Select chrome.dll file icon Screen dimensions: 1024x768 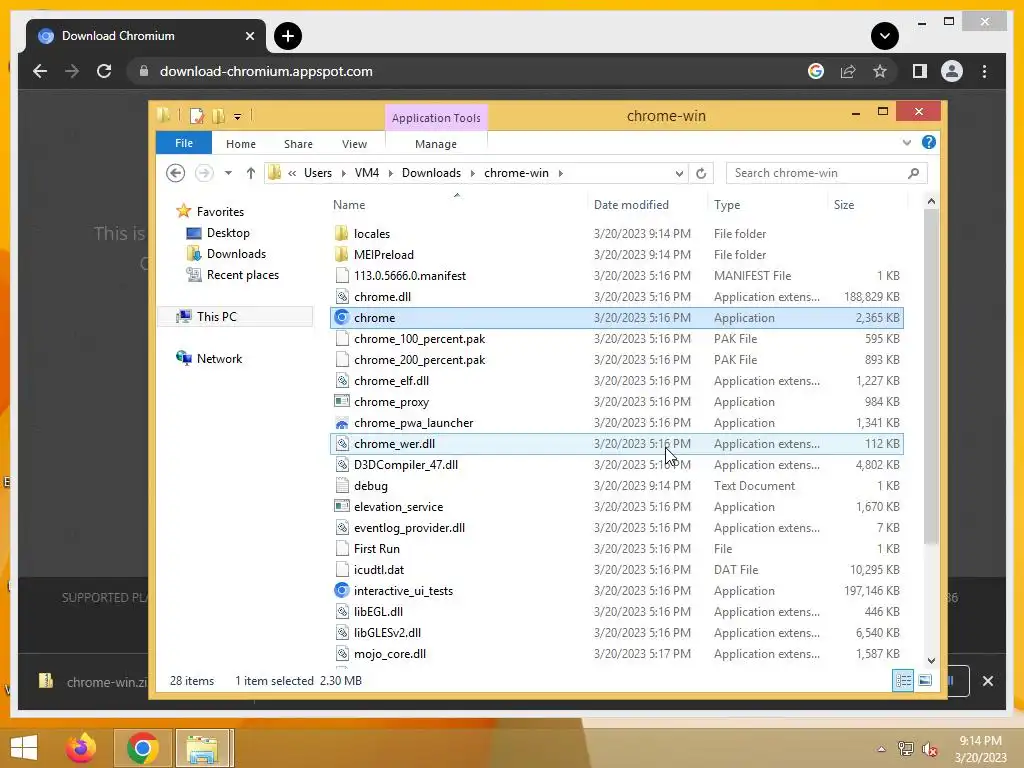coord(342,296)
